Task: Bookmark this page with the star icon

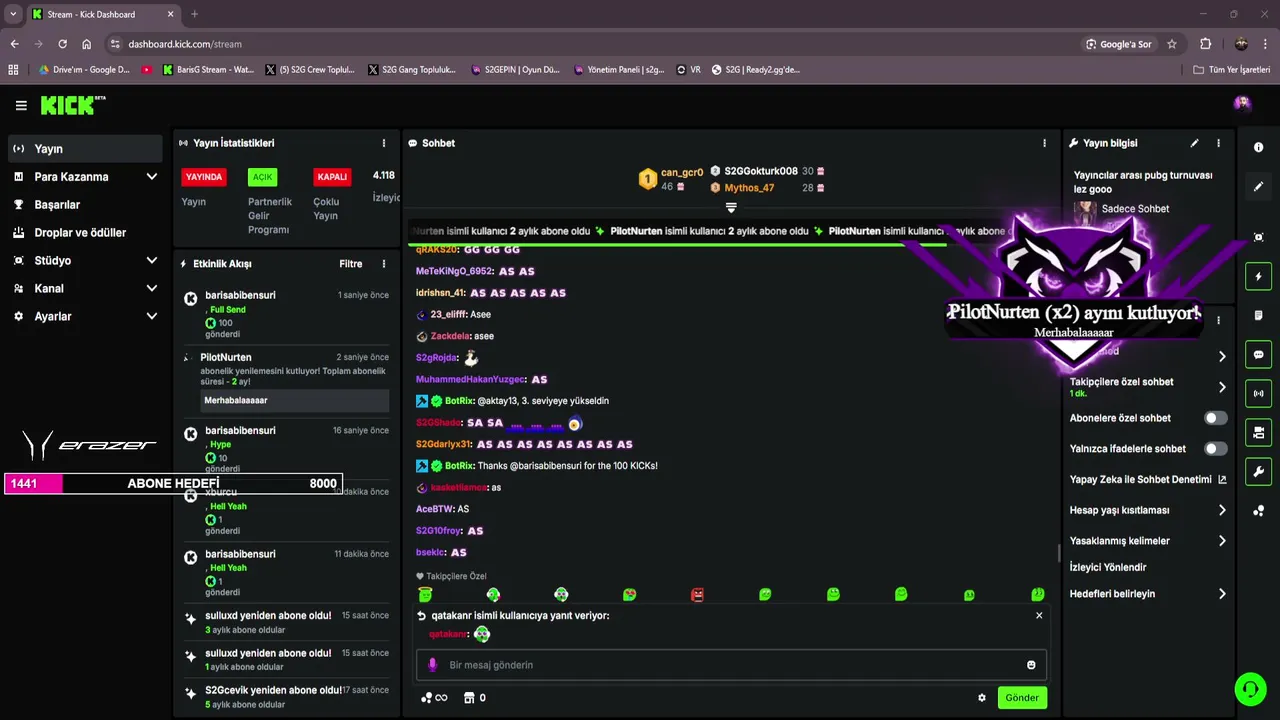Action: tap(1172, 44)
